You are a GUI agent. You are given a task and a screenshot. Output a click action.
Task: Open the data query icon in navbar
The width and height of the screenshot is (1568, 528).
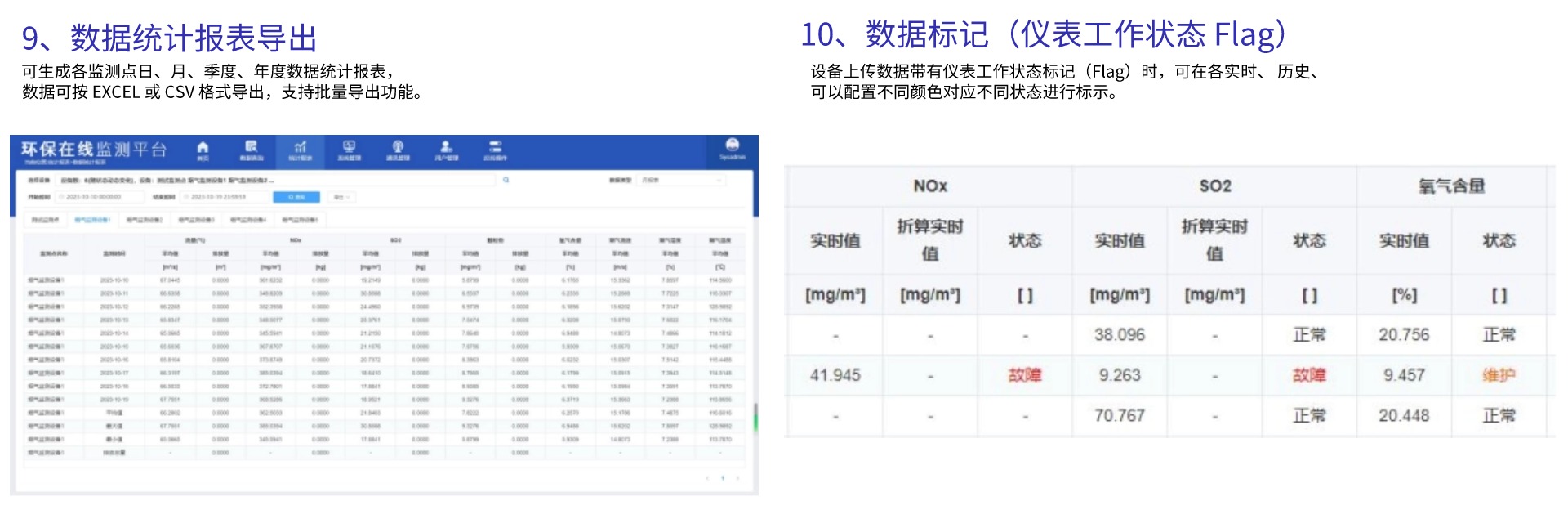[252, 149]
